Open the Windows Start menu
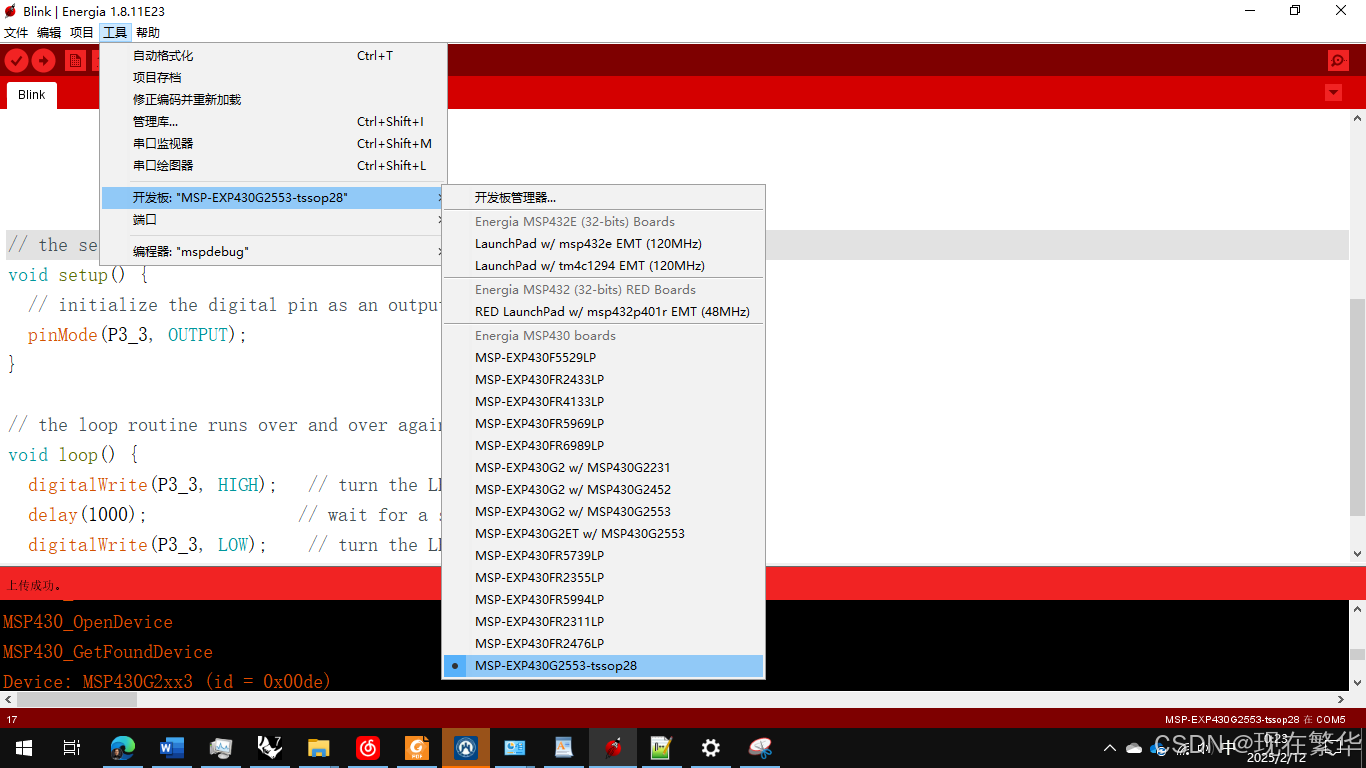 pyautogui.click(x=23, y=747)
